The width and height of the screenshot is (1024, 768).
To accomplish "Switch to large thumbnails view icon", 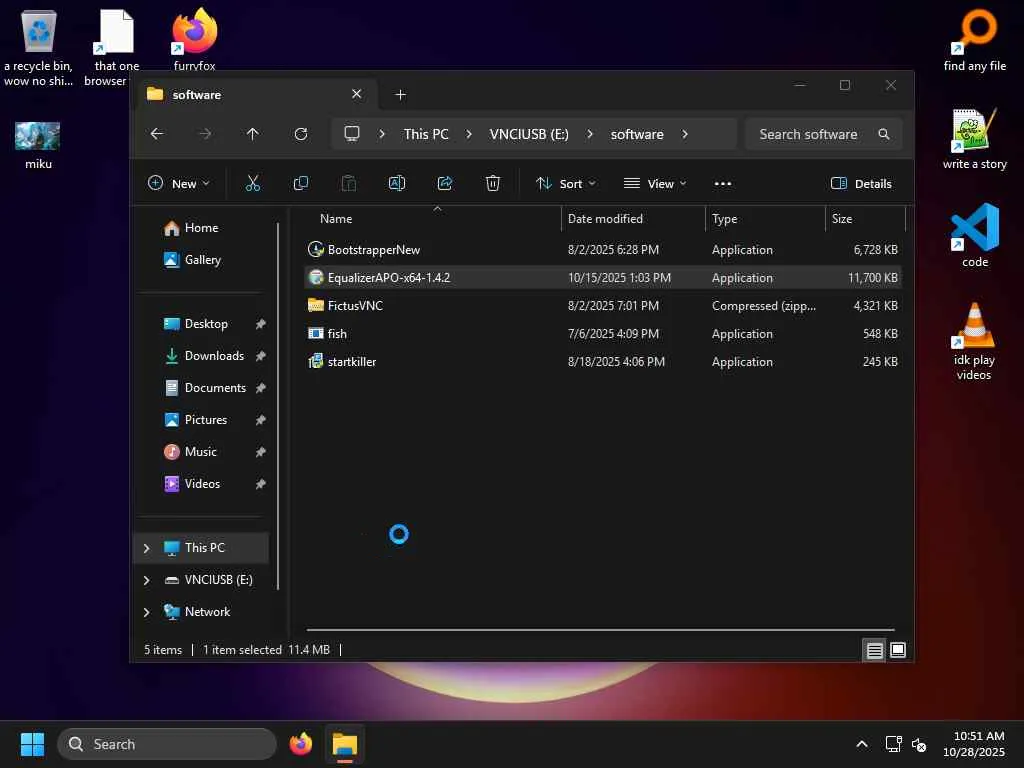I will [x=898, y=650].
